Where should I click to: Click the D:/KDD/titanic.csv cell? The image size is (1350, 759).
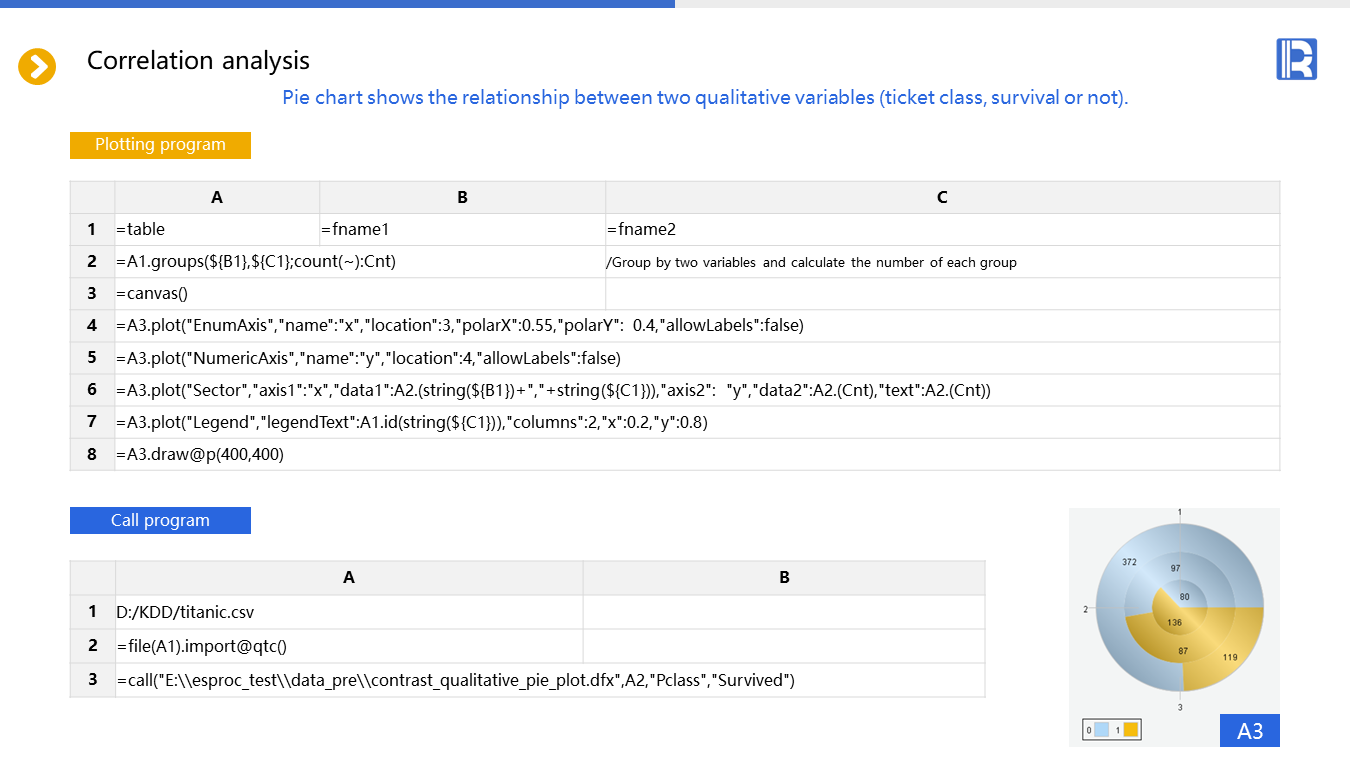point(349,612)
